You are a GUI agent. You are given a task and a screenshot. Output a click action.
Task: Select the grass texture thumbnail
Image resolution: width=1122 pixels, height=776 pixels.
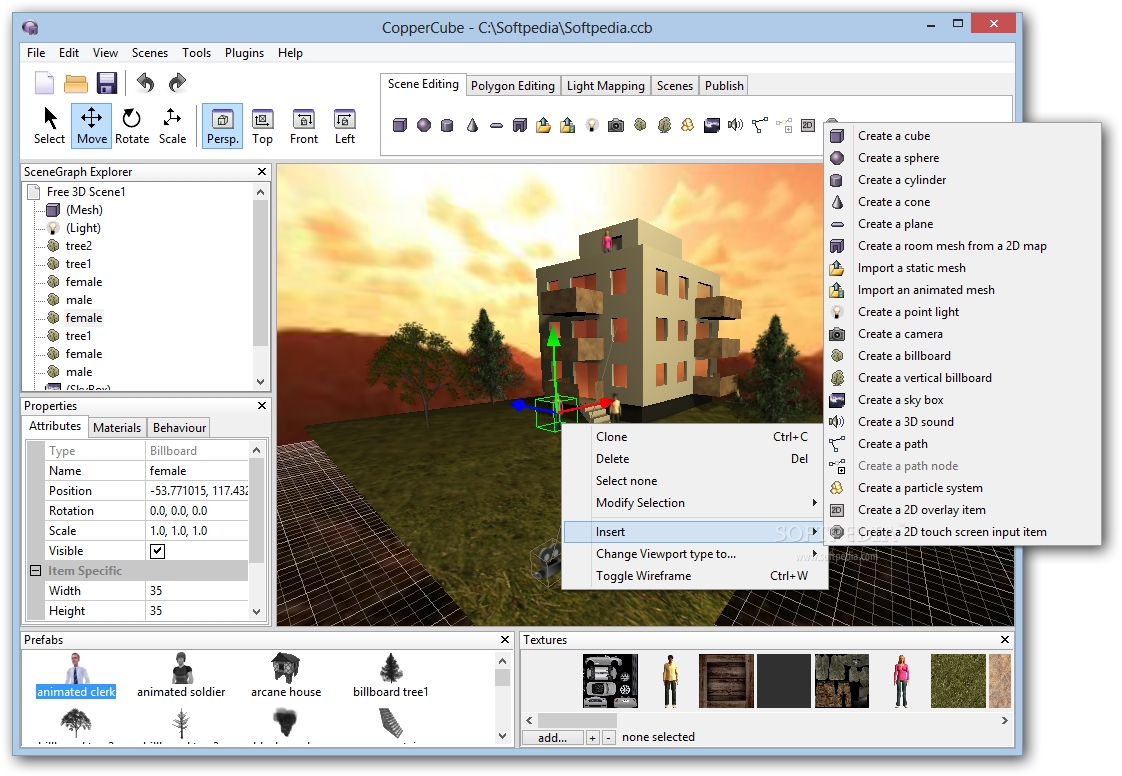coord(957,681)
